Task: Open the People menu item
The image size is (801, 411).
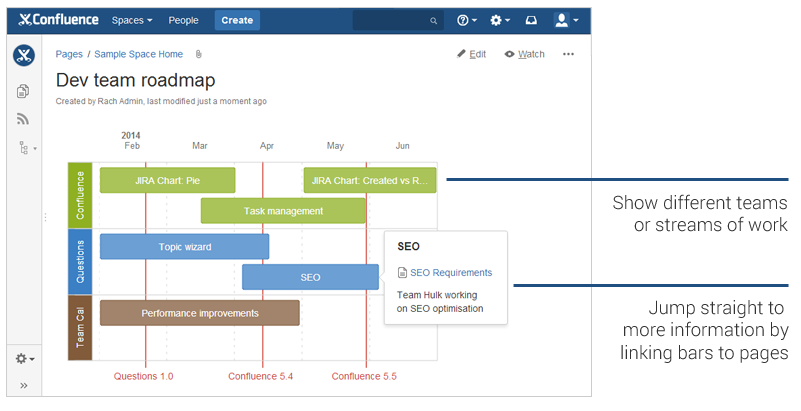Action: pos(183,20)
